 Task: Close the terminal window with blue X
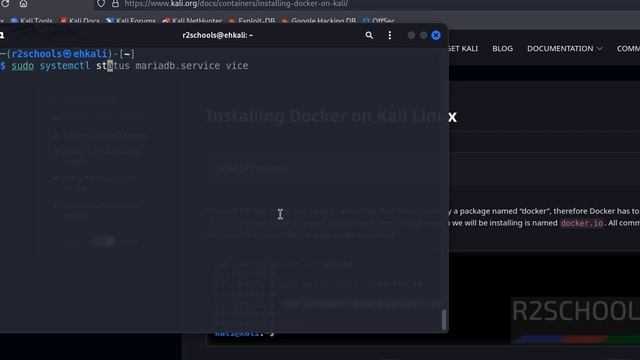coord(436,36)
